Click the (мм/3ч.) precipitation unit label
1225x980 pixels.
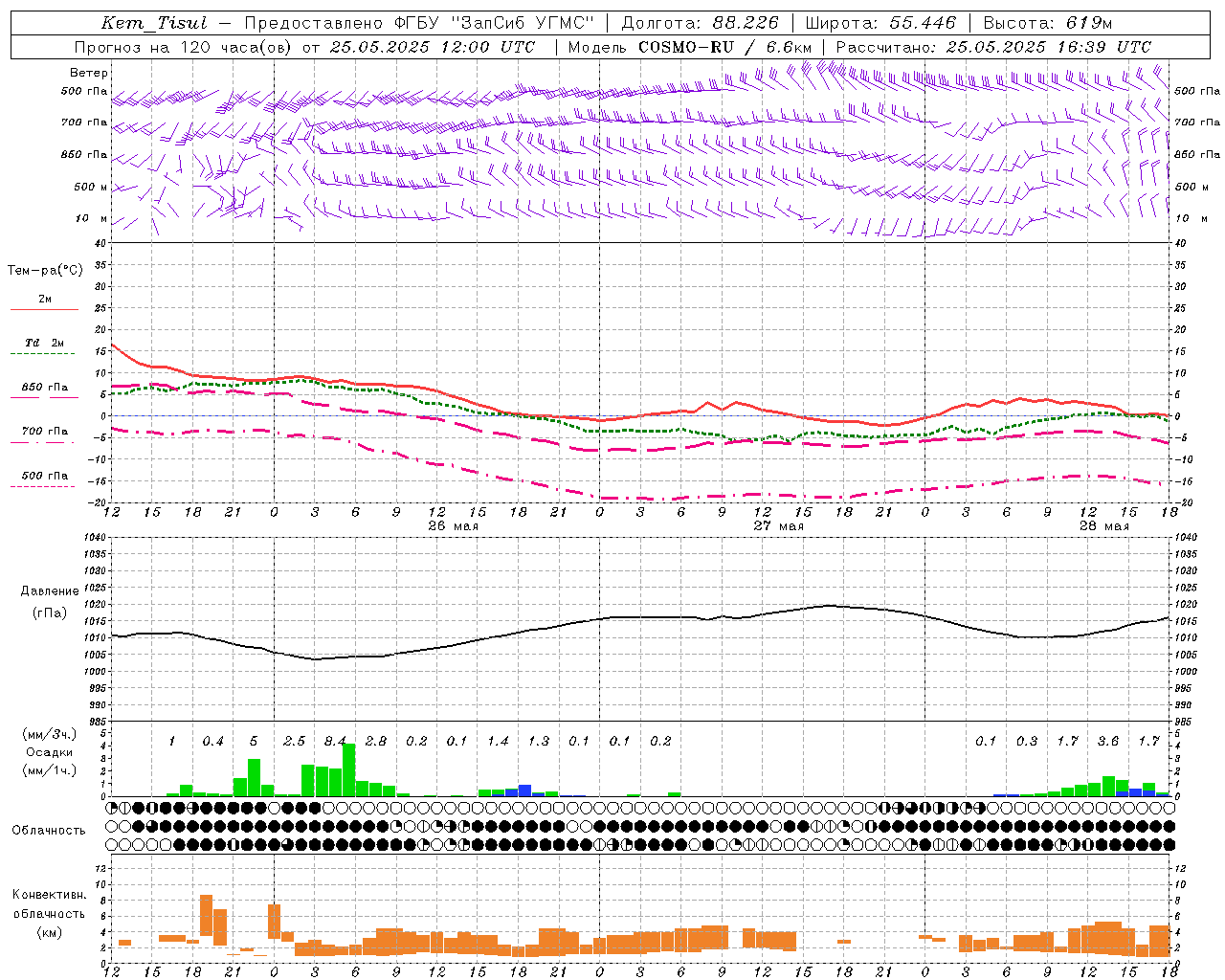tap(50, 734)
